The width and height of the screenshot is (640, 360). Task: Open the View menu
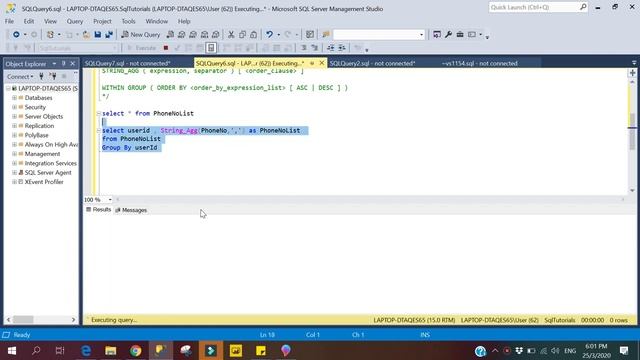51,21
